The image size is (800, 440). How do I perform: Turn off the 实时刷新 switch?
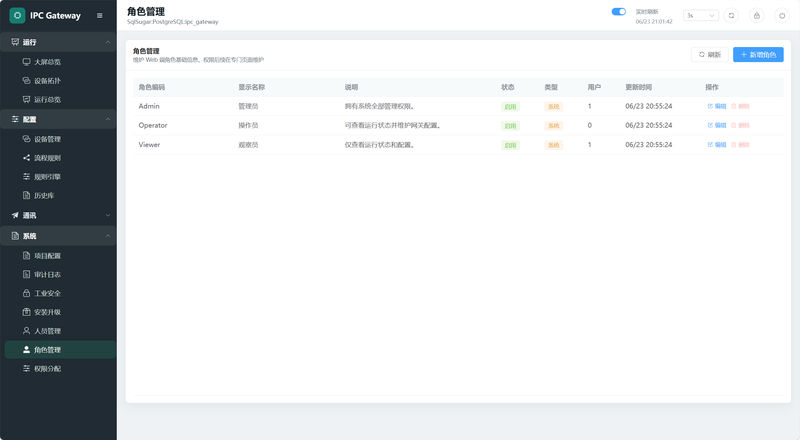(619, 12)
